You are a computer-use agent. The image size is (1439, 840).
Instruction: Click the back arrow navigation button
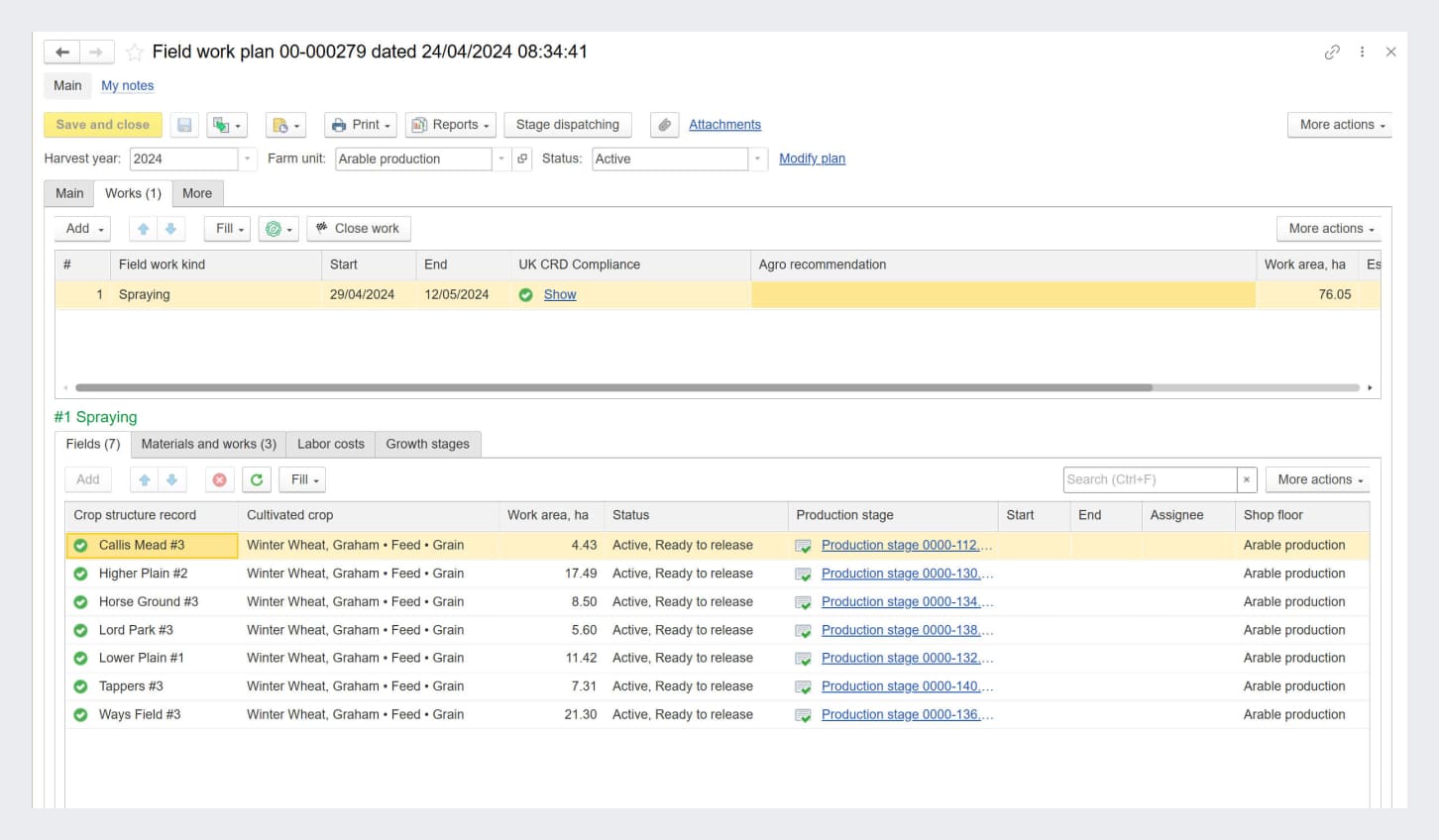(62, 52)
